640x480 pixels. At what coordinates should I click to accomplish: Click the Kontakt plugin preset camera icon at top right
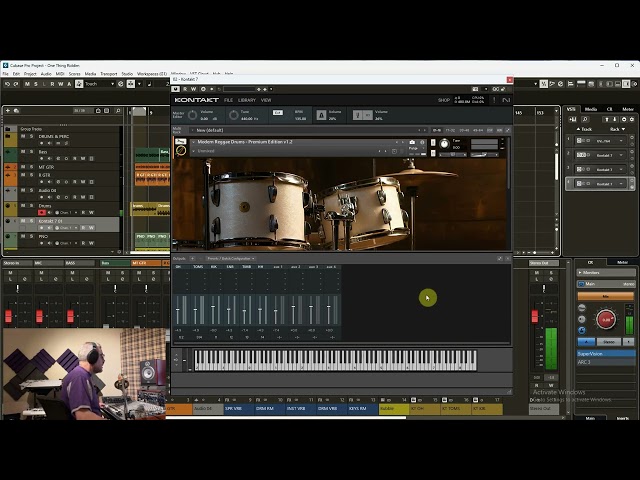tap(475, 89)
